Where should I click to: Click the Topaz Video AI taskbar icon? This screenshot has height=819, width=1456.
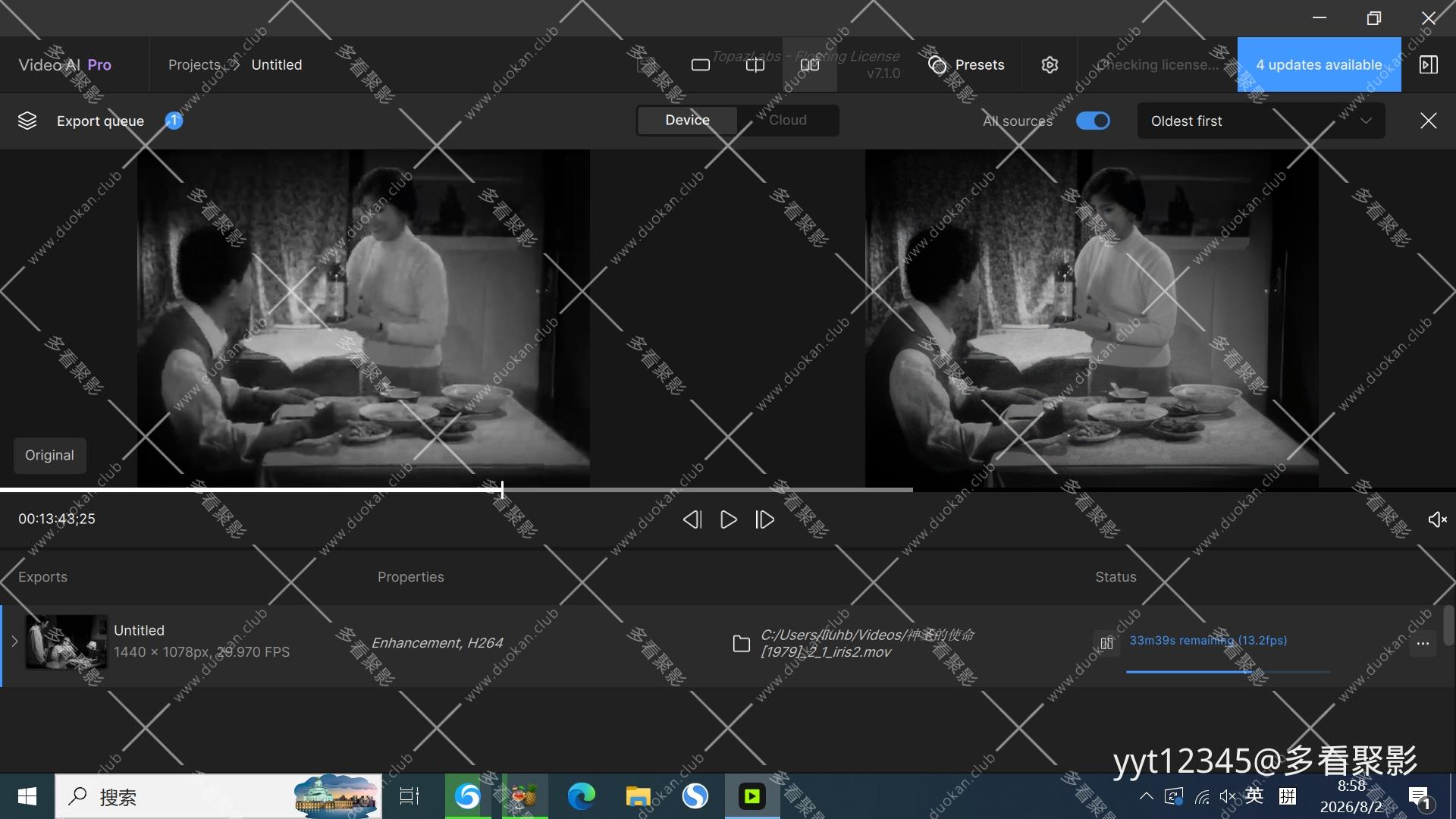(752, 796)
